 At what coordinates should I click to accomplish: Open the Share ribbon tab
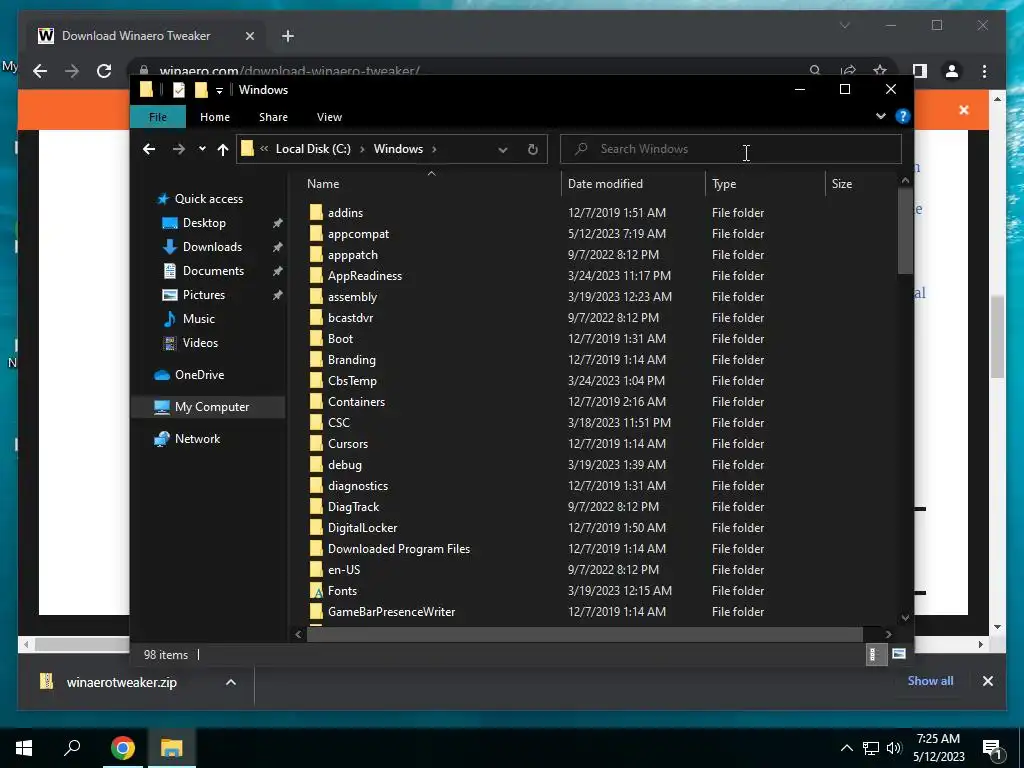coord(273,117)
